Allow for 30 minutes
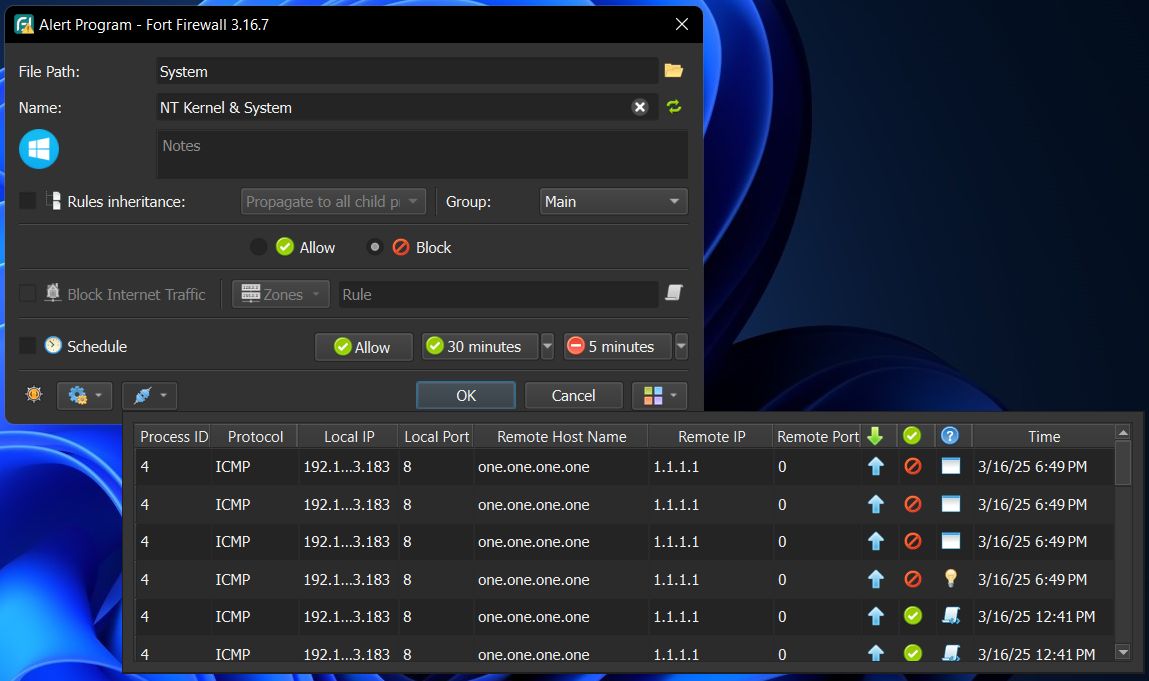Viewport: 1149px width, 681px height. tap(481, 346)
